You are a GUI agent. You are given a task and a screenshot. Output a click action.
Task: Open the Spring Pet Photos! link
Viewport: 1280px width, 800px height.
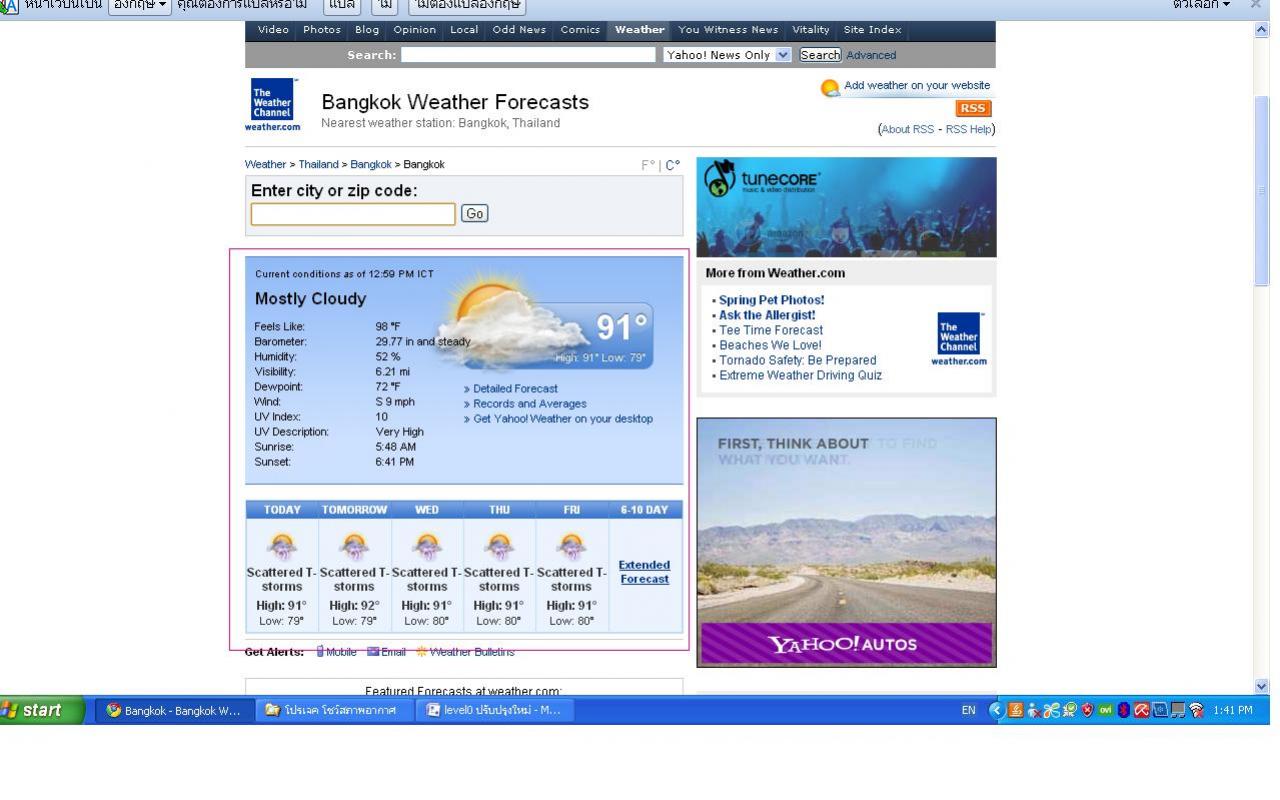click(772, 300)
